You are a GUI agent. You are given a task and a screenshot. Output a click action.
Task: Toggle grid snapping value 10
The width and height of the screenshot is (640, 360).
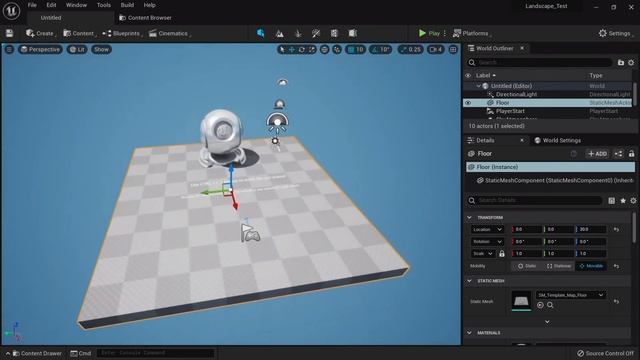tap(356, 49)
